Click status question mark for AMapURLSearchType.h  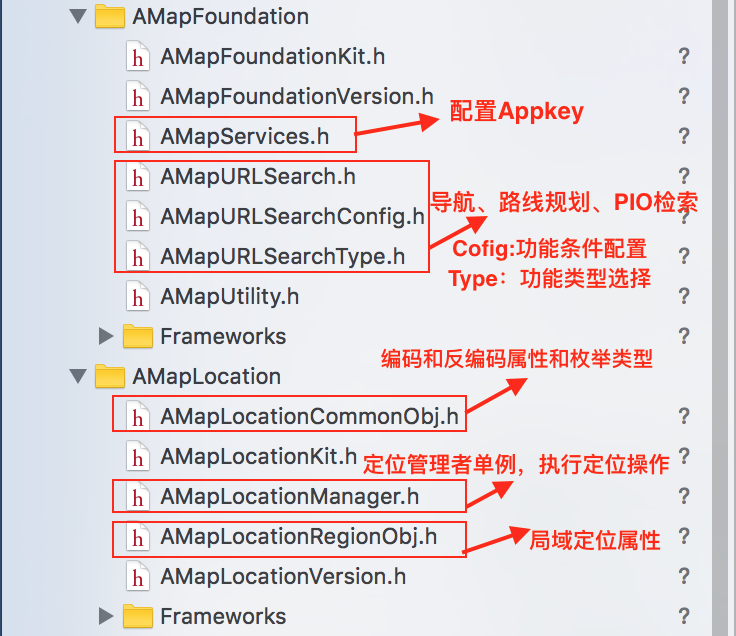pos(684,256)
